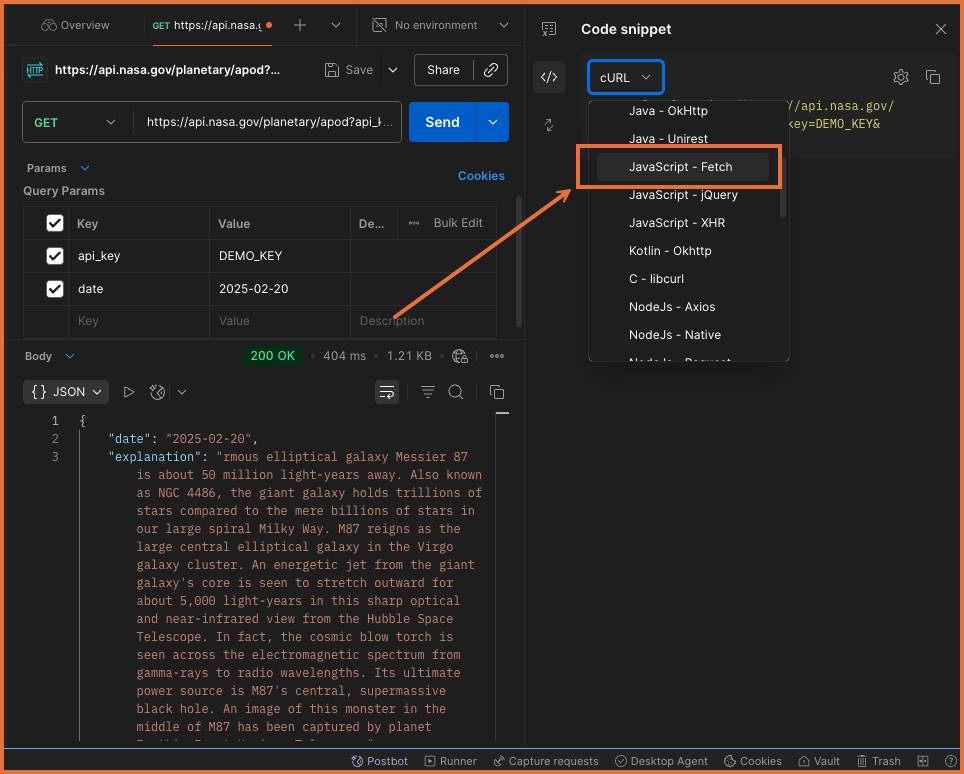The image size is (964, 774).
Task: Click the 200 OK status badge
Action: tap(272, 356)
